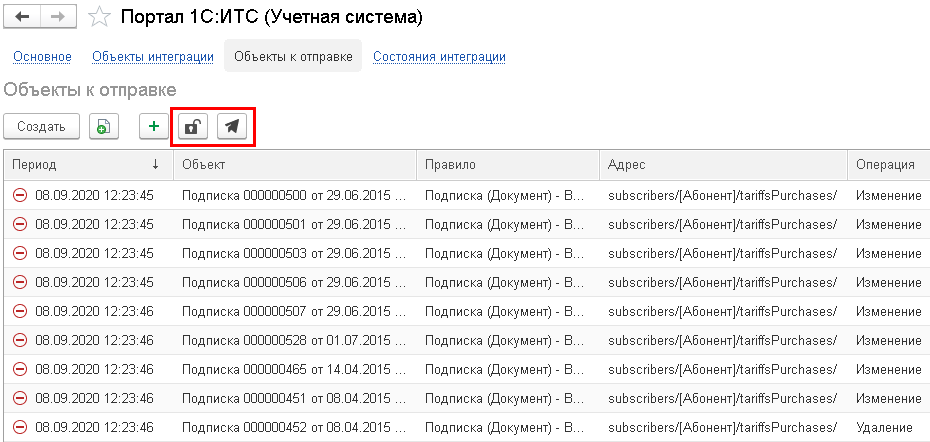Click the paper plane send icon
930x442 pixels.
click(232, 126)
